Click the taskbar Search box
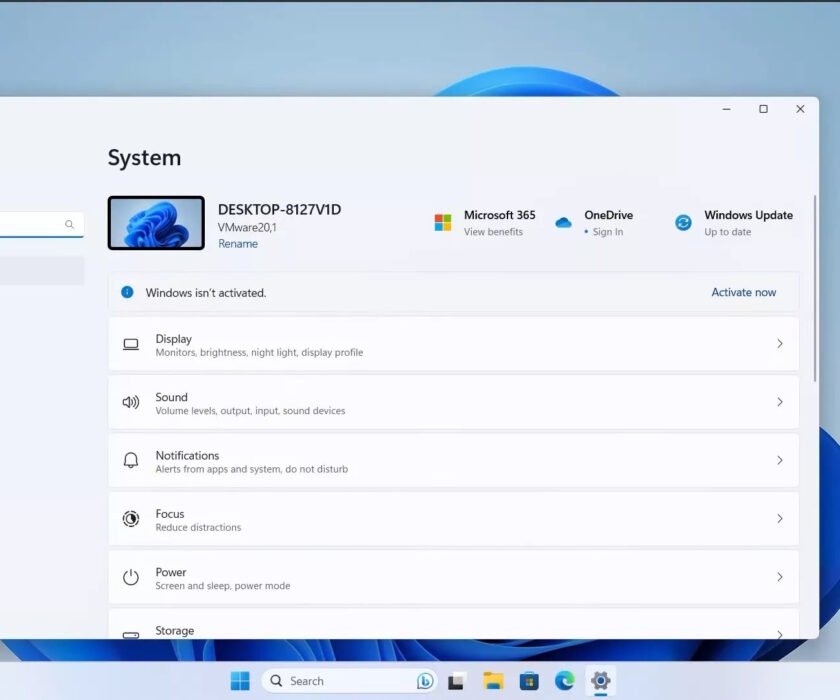 (x=349, y=681)
